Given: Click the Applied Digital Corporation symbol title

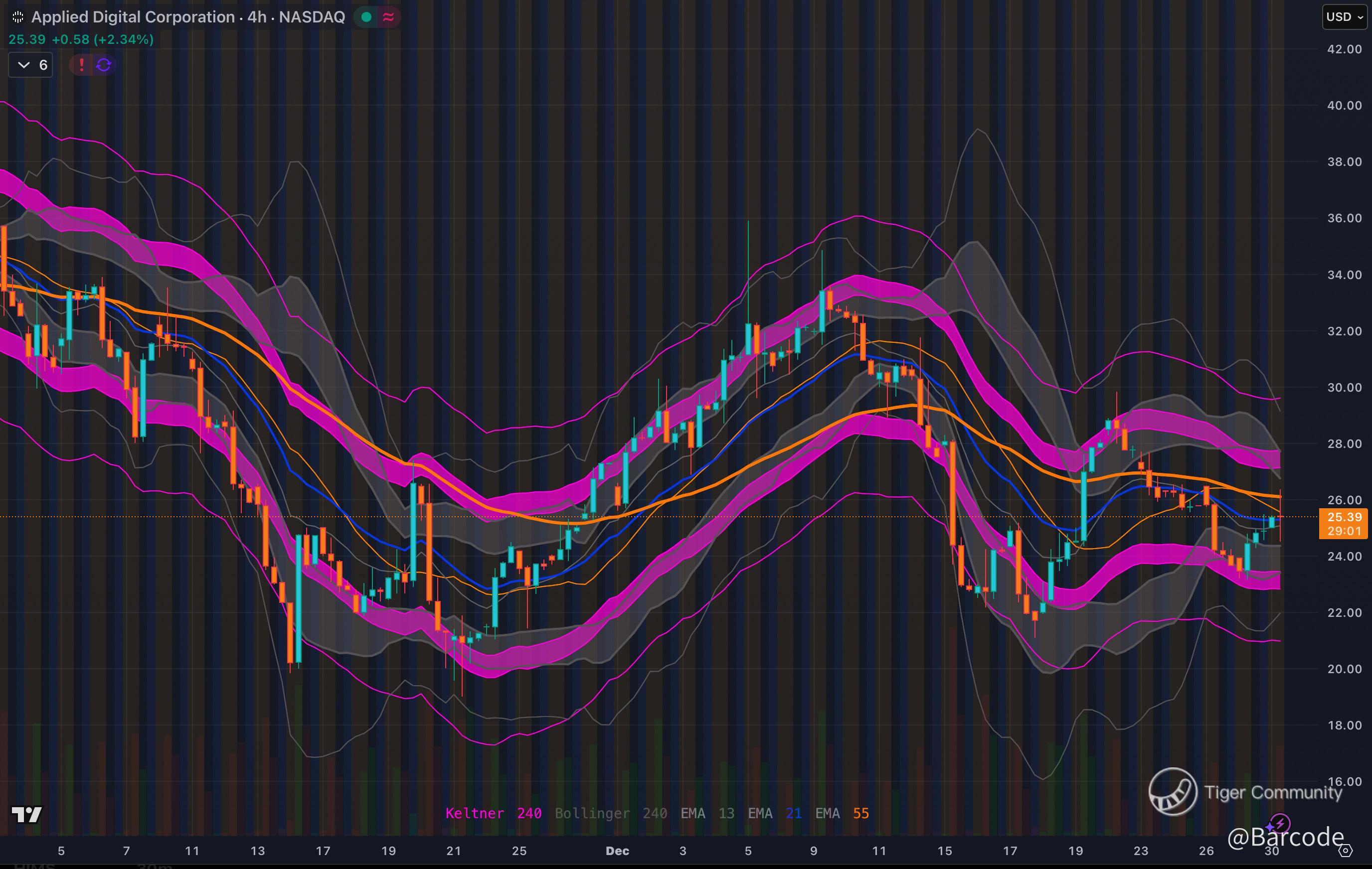Looking at the screenshot, I should (x=133, y=17).
